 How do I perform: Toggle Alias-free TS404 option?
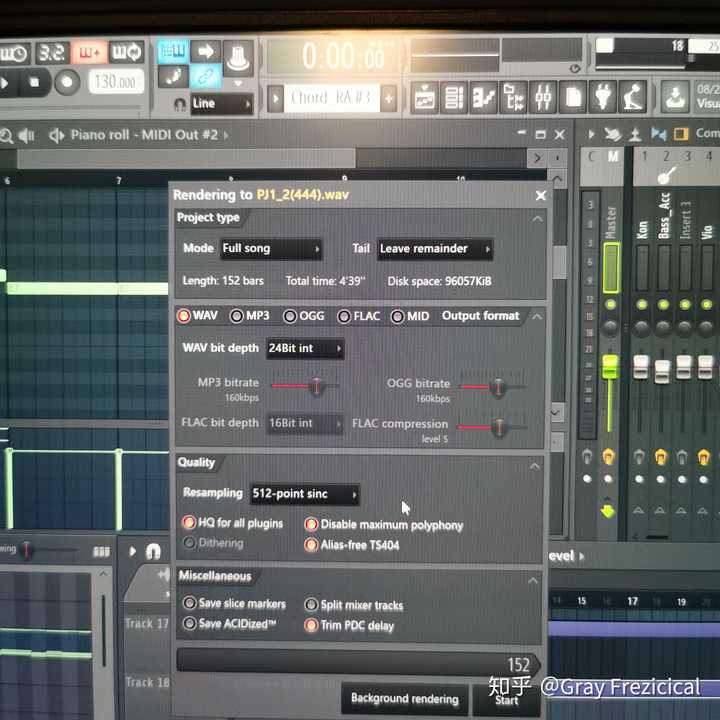coord(352,546)
